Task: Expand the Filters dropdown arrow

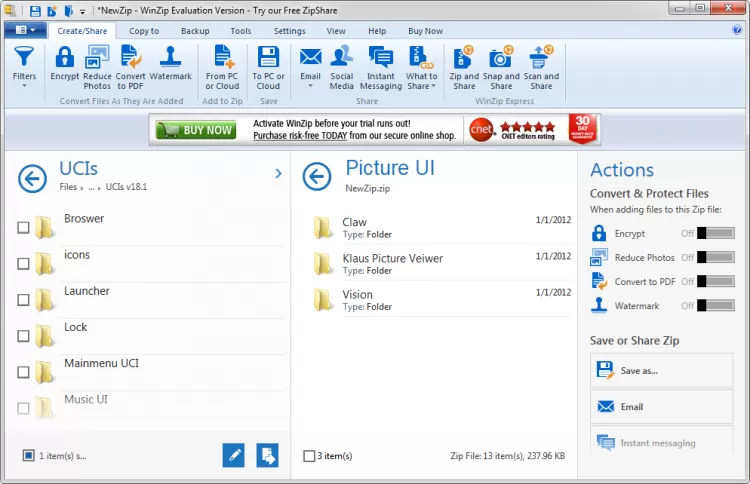Action: 24,86
